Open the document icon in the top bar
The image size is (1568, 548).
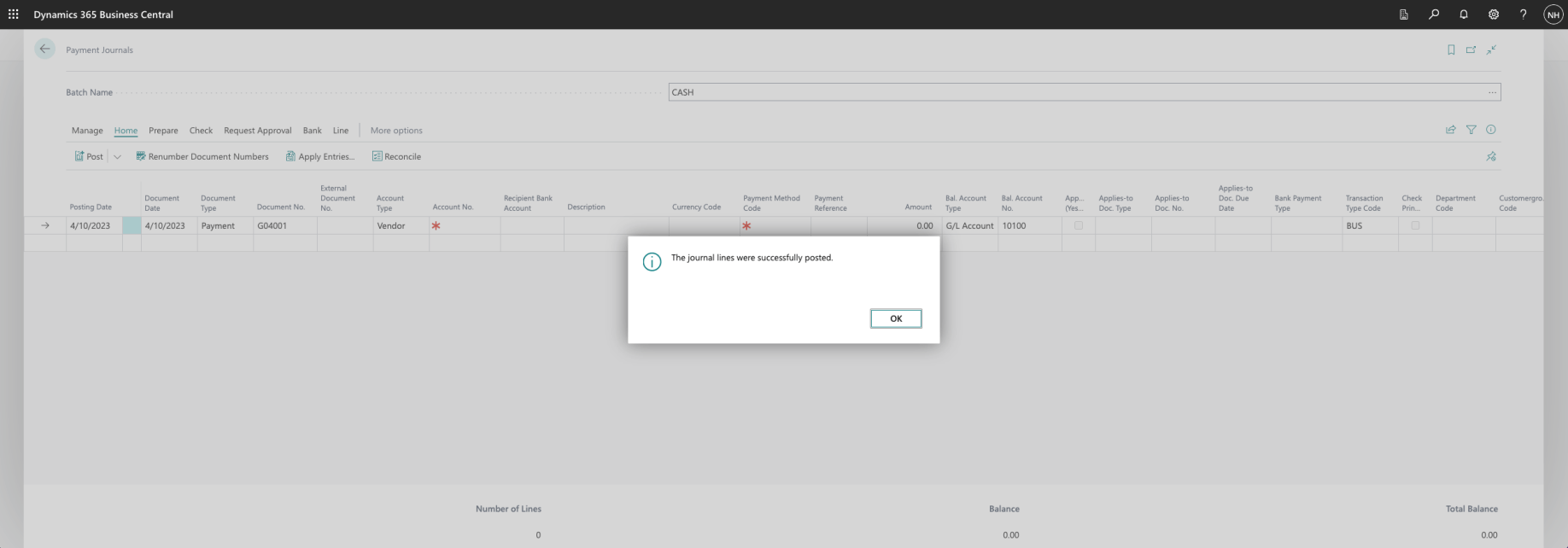tap(1404, 15)
